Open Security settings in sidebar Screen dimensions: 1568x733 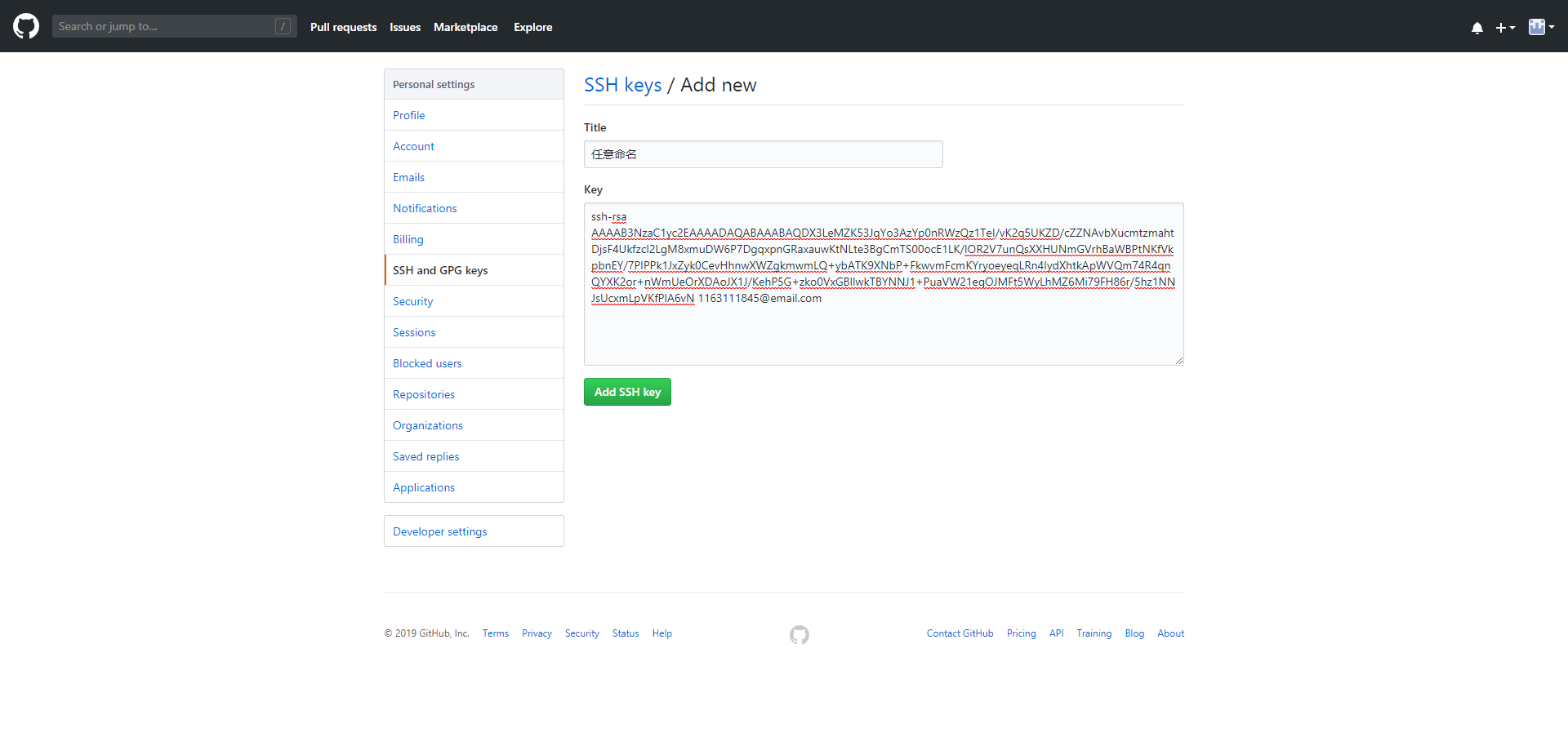click(x=474, y=301)
